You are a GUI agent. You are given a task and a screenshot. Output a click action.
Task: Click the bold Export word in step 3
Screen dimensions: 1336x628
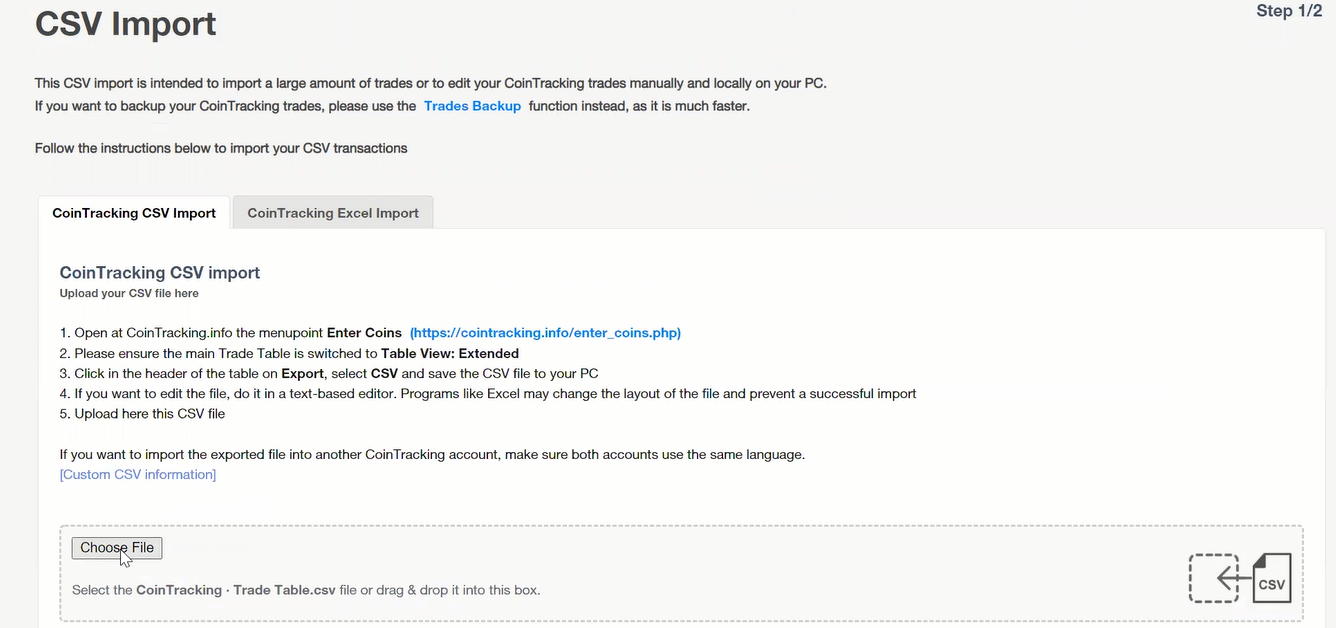[x=302, y=373]
